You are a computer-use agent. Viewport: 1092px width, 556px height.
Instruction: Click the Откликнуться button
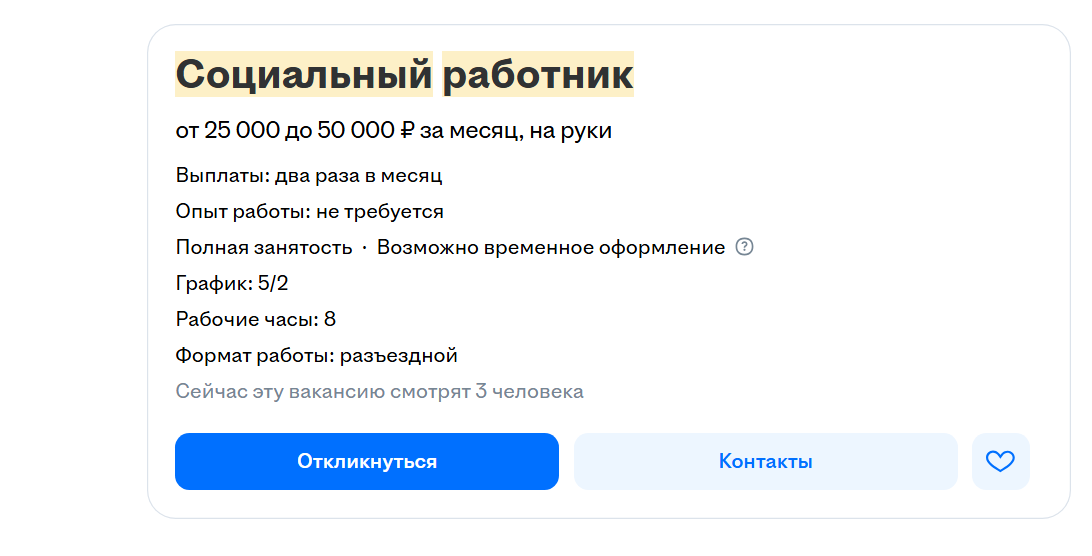click(x=367, y=461)
